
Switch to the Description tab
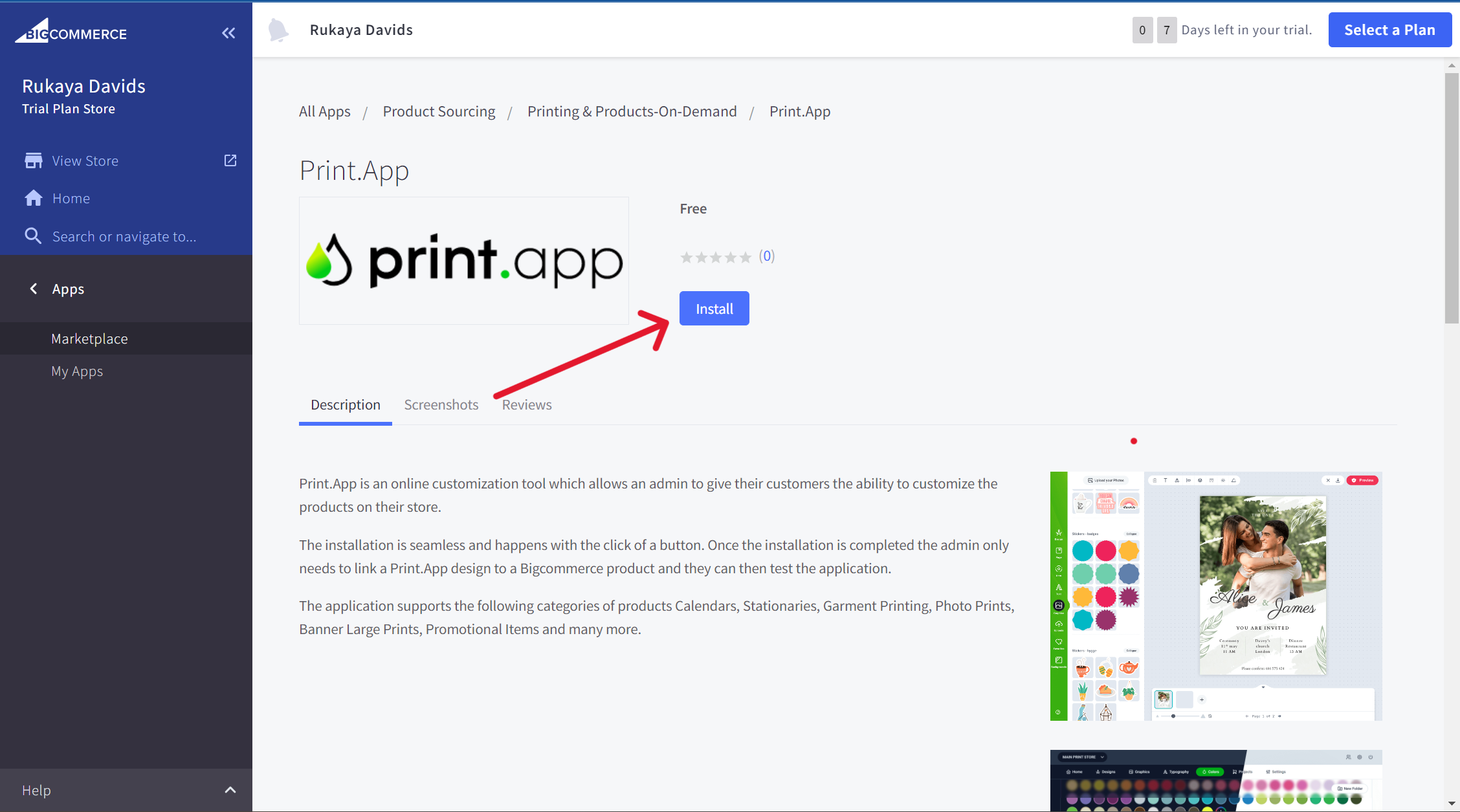pyautogui.click(x=345, y=405)
